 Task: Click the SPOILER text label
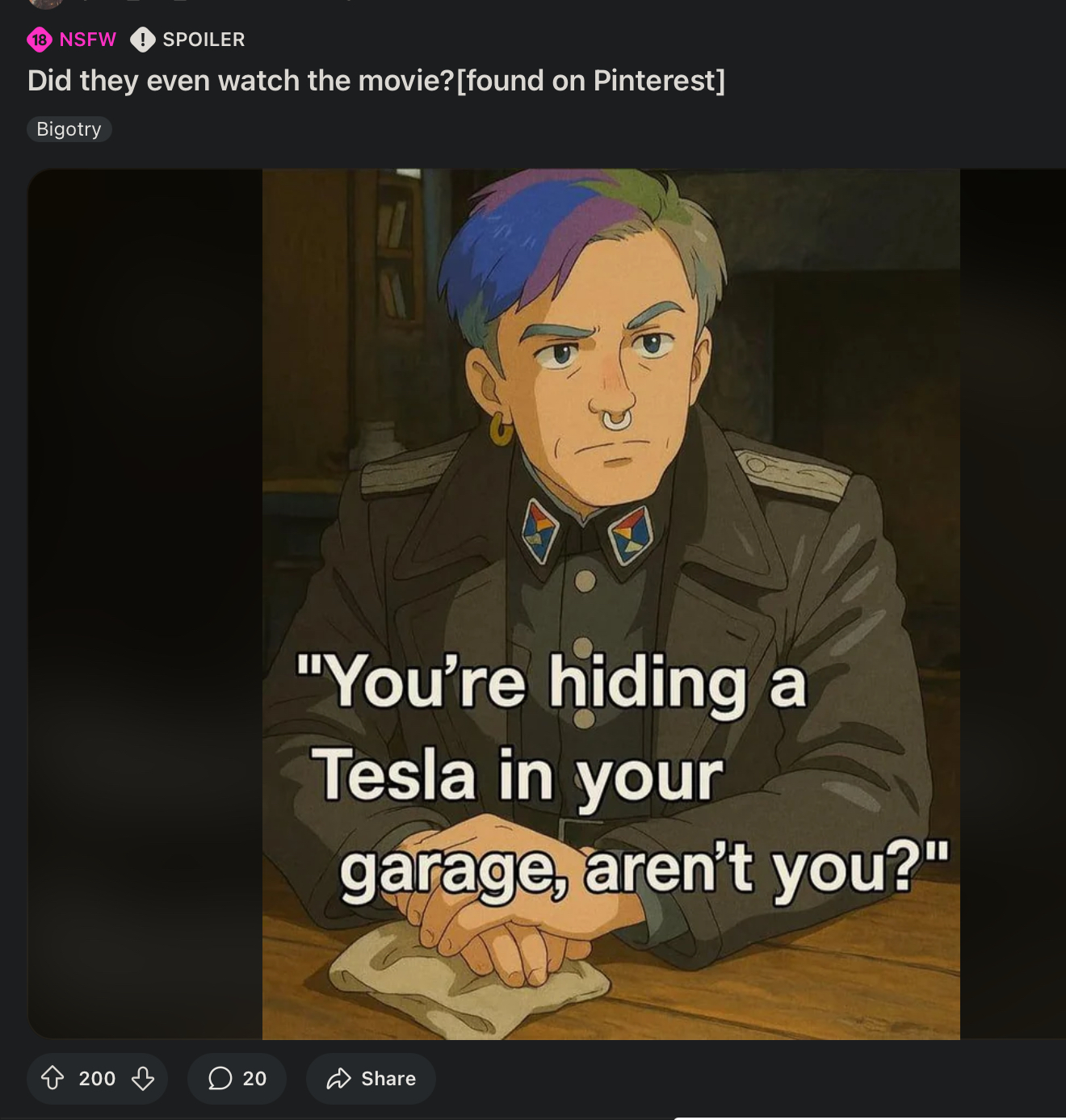click(204, 40)
